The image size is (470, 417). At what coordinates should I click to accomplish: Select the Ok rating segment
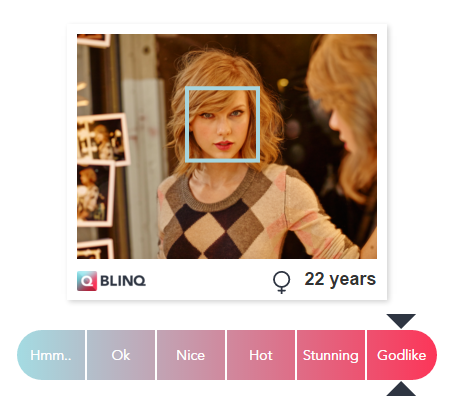[121, 355]
